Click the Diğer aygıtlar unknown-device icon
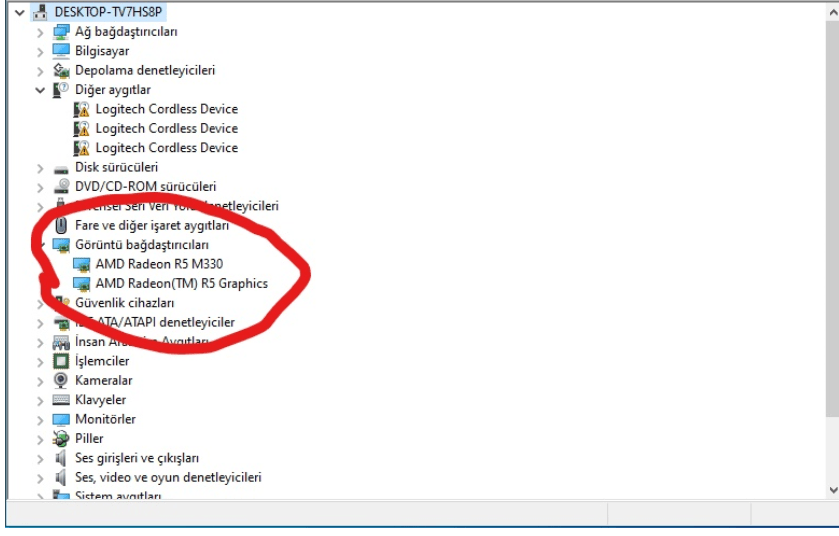 pos(60,89)
